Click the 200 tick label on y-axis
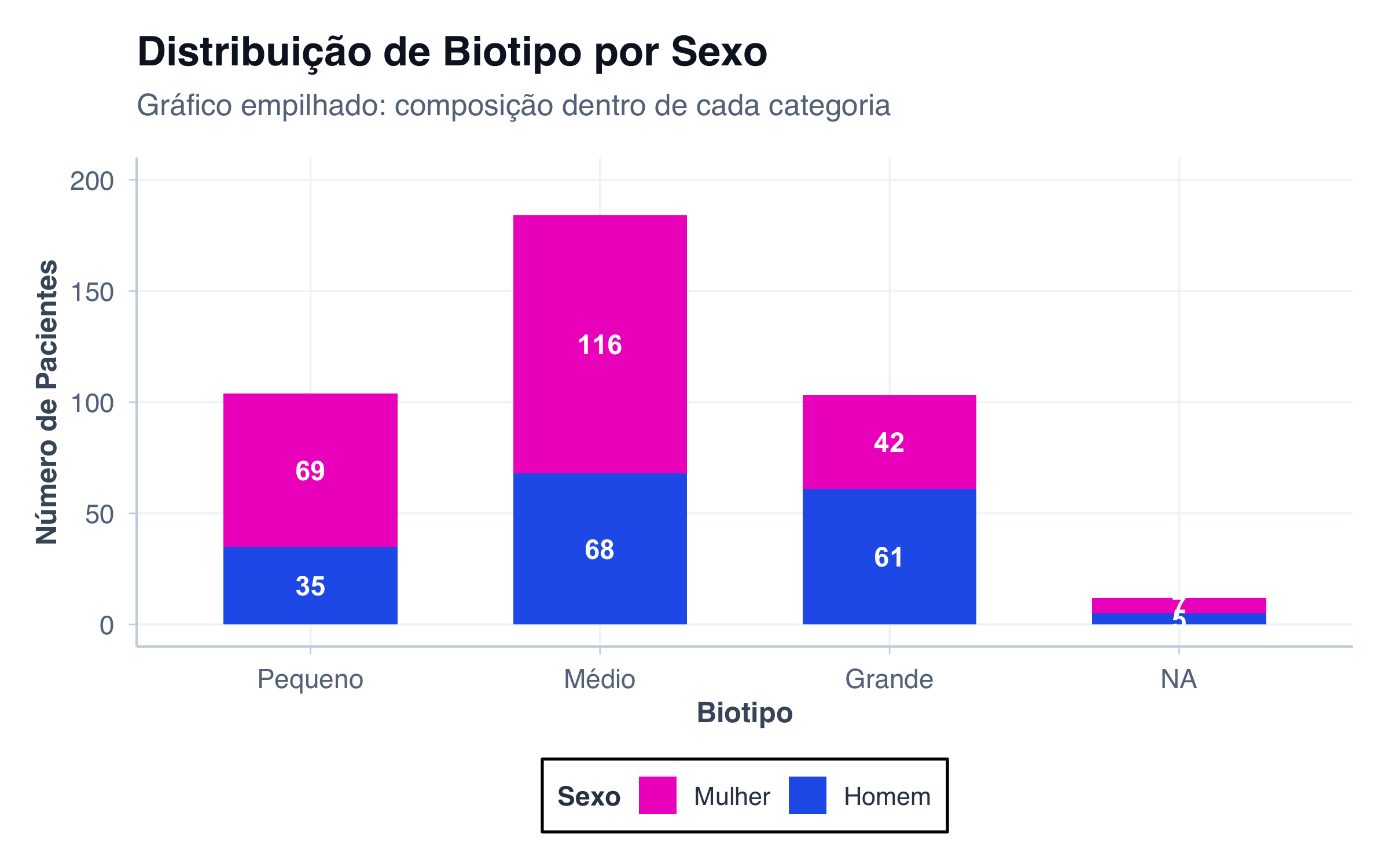Image resolution: width=1389 pixels, height=868 pixels. (91, 181)
